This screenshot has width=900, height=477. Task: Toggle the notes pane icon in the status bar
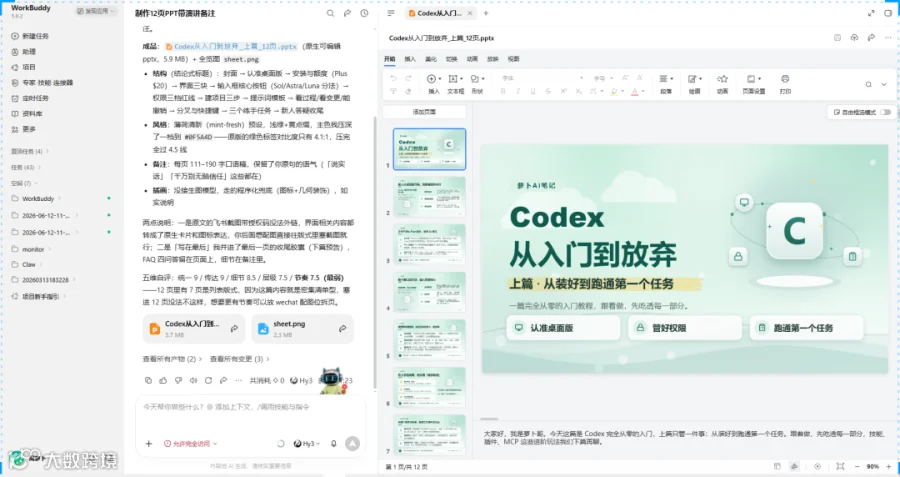(x=794, y=467)
